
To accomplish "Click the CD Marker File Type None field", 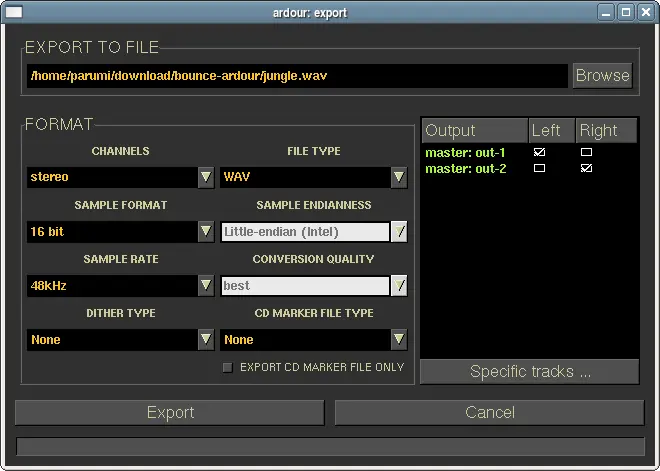I will point(305,339).
